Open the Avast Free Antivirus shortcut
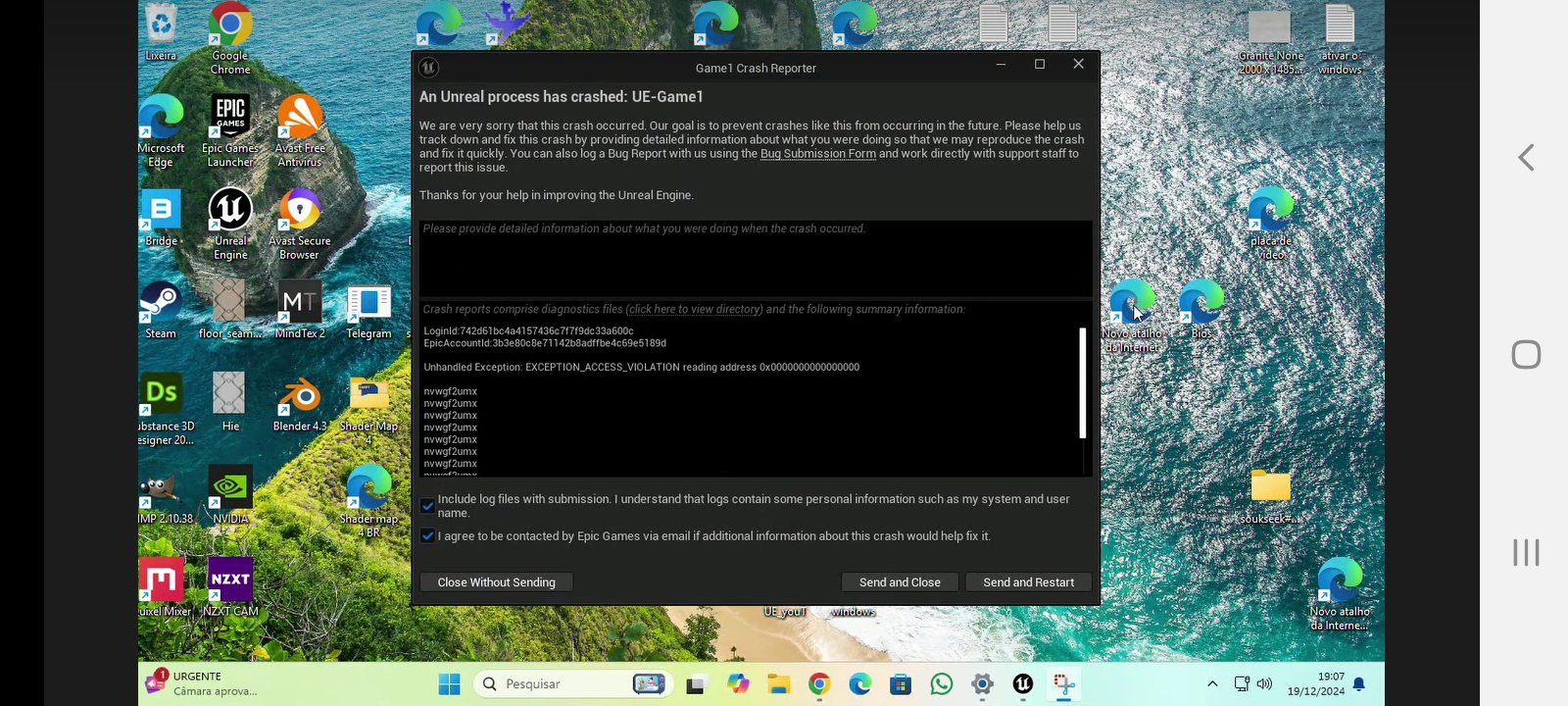Image resolution: width=1568 pixels, height=706 pixels. click(x=300, y=130)
